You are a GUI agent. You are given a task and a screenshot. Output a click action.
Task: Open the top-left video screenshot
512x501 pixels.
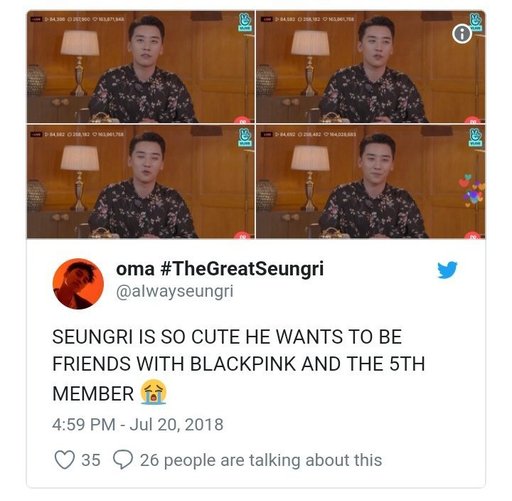pos(141,67)
